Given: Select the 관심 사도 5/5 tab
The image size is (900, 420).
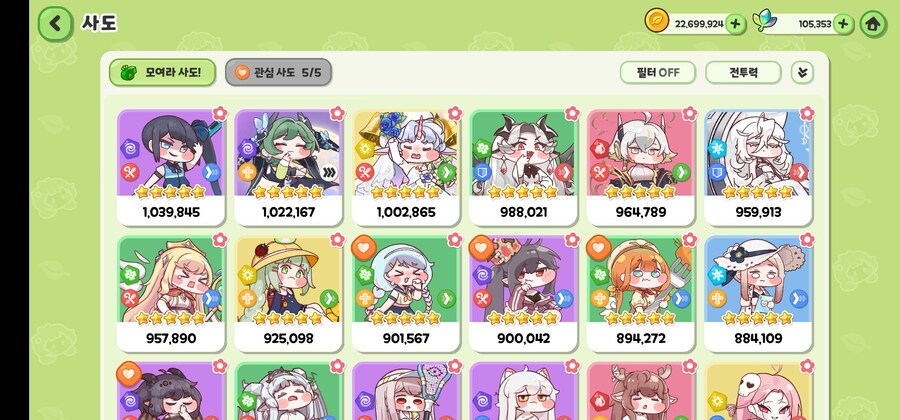Looking at the screenshot, I should click(x=278, y=73).
